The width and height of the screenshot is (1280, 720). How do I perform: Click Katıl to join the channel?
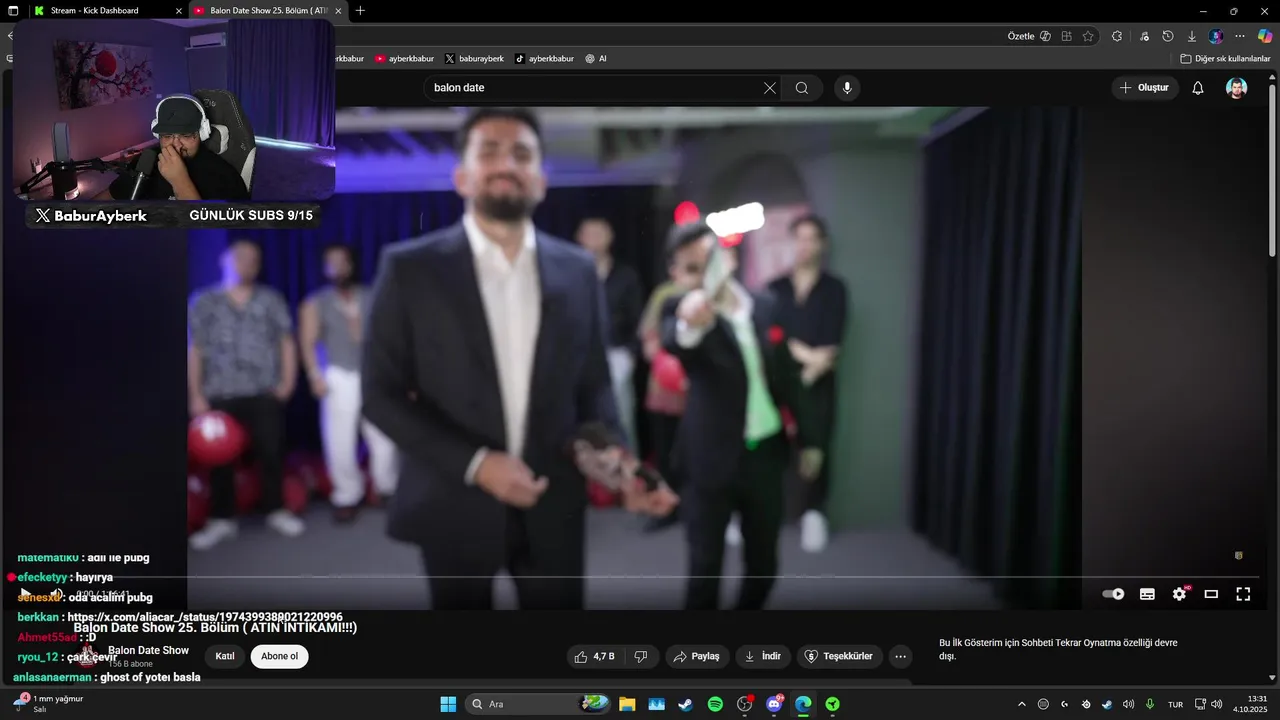pos(225,656)
